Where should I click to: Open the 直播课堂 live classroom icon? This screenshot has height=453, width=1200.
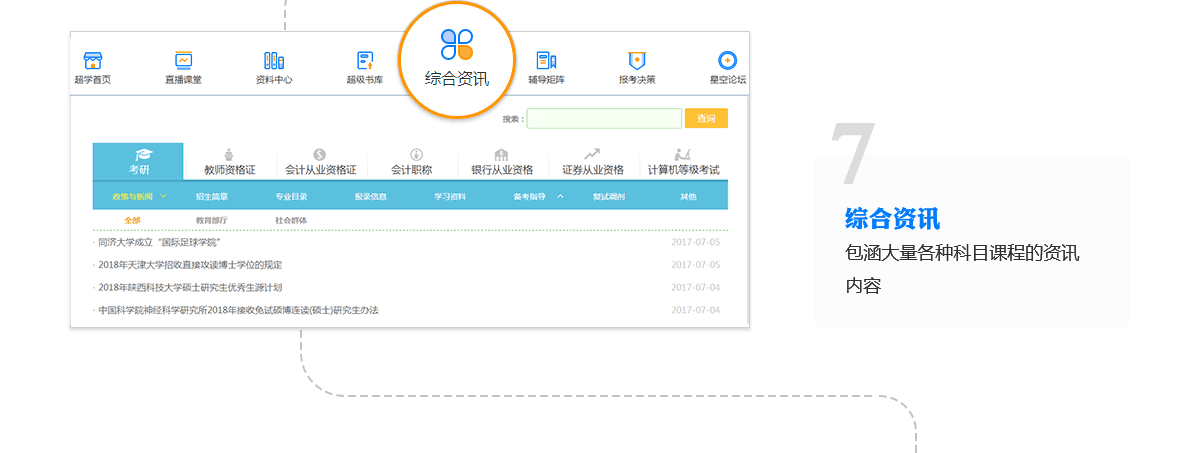(183, 61)
